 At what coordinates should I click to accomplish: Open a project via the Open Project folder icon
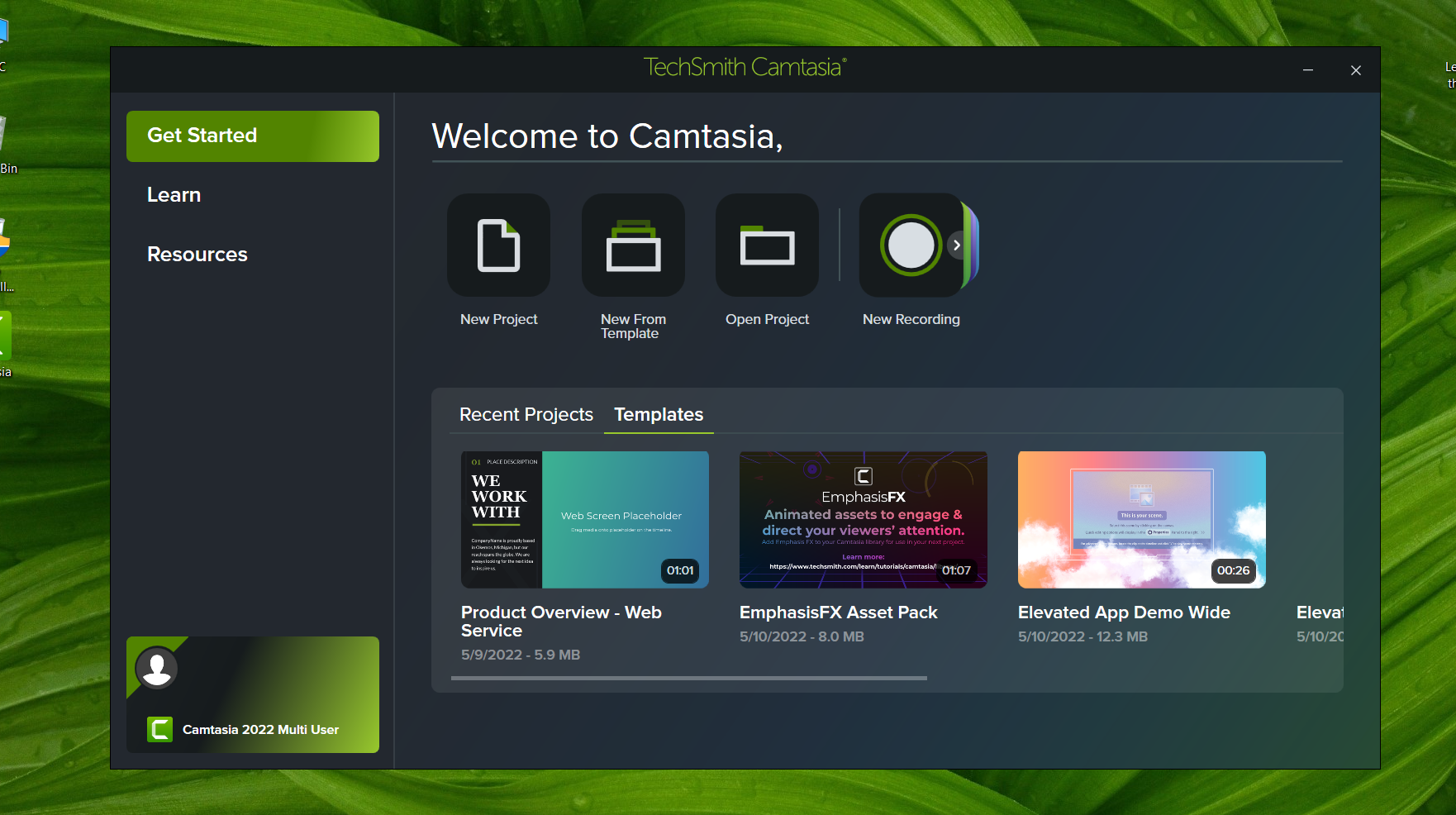(767, 245)
